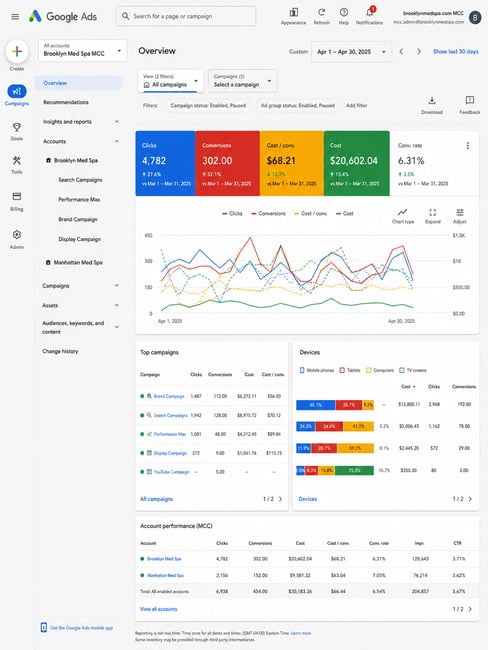Toggle the Computers legend checkbox
Screen dimensions: 488x650
(369, 370)
